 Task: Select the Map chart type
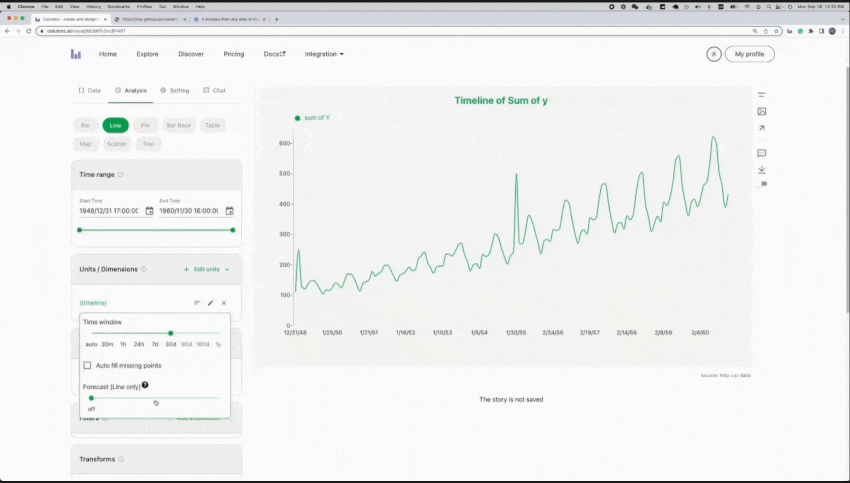[85, 144]
